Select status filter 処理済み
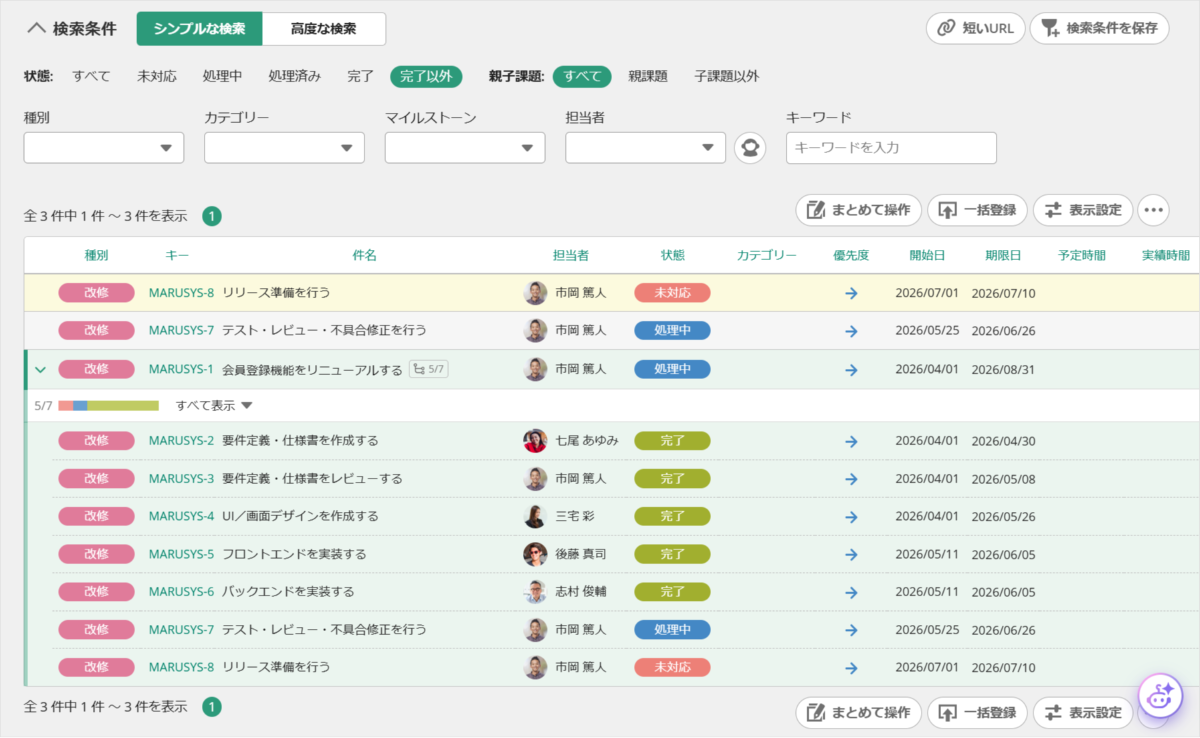 [x=295, y=76]
